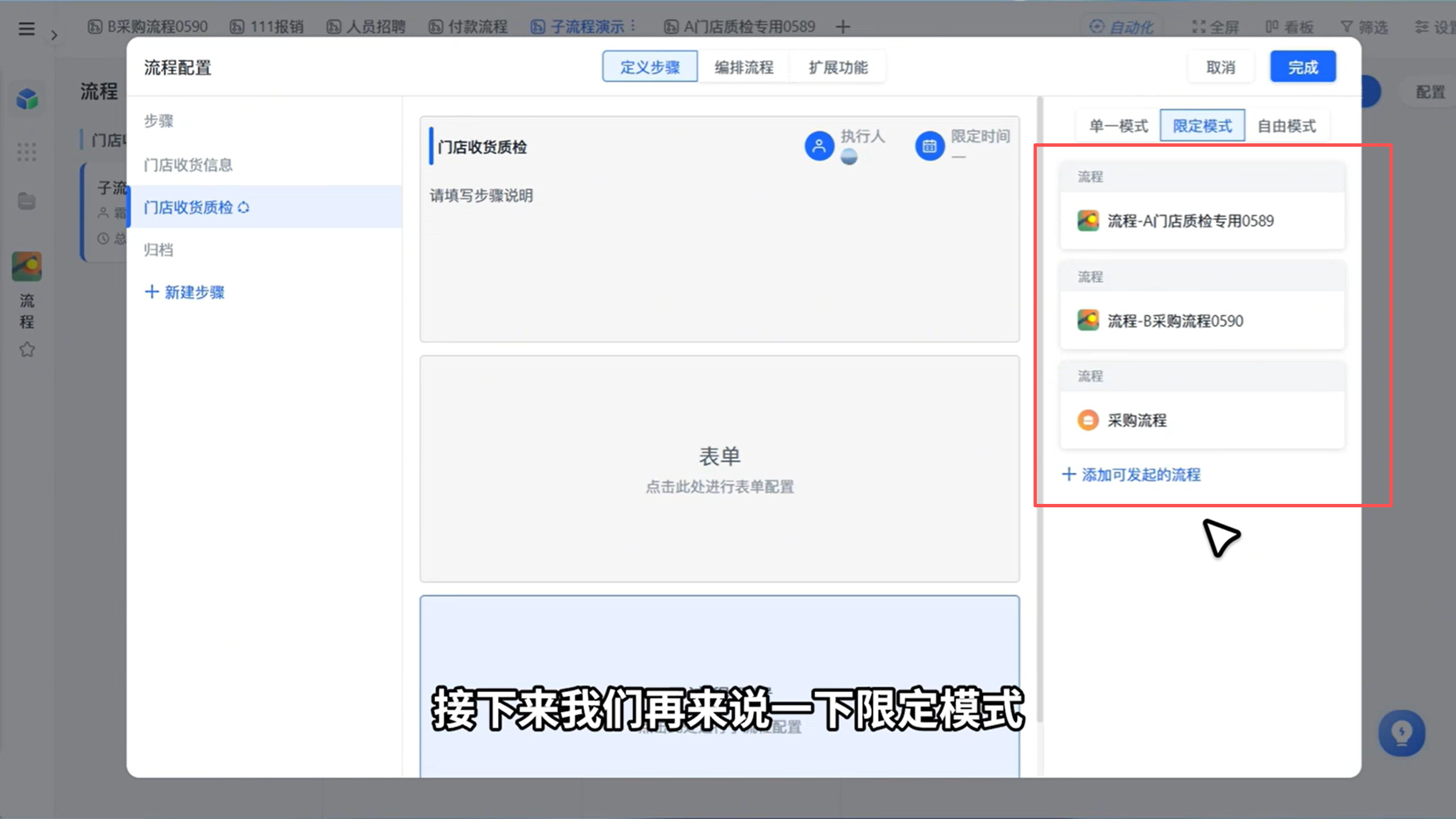Click the 取消 button

click(1221, 67)
